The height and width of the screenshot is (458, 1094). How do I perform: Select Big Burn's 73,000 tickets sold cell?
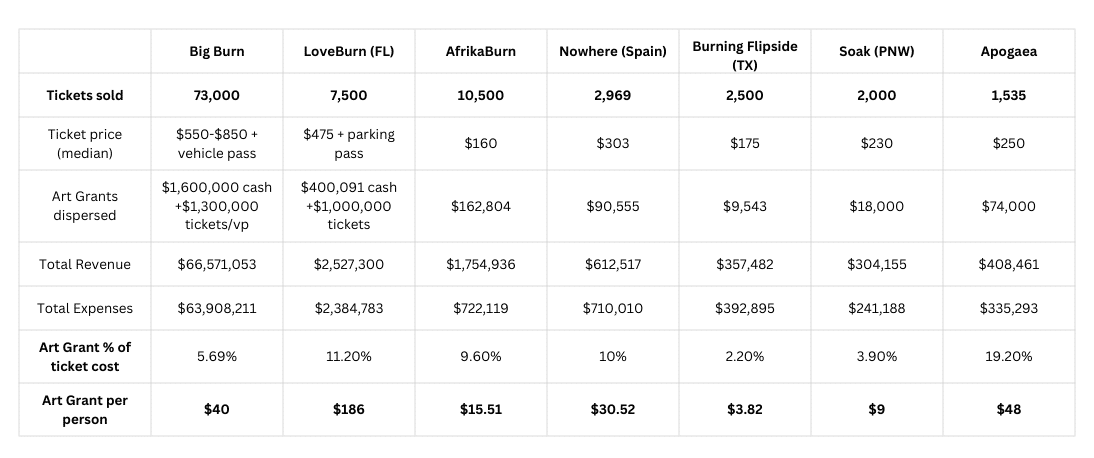217,96
